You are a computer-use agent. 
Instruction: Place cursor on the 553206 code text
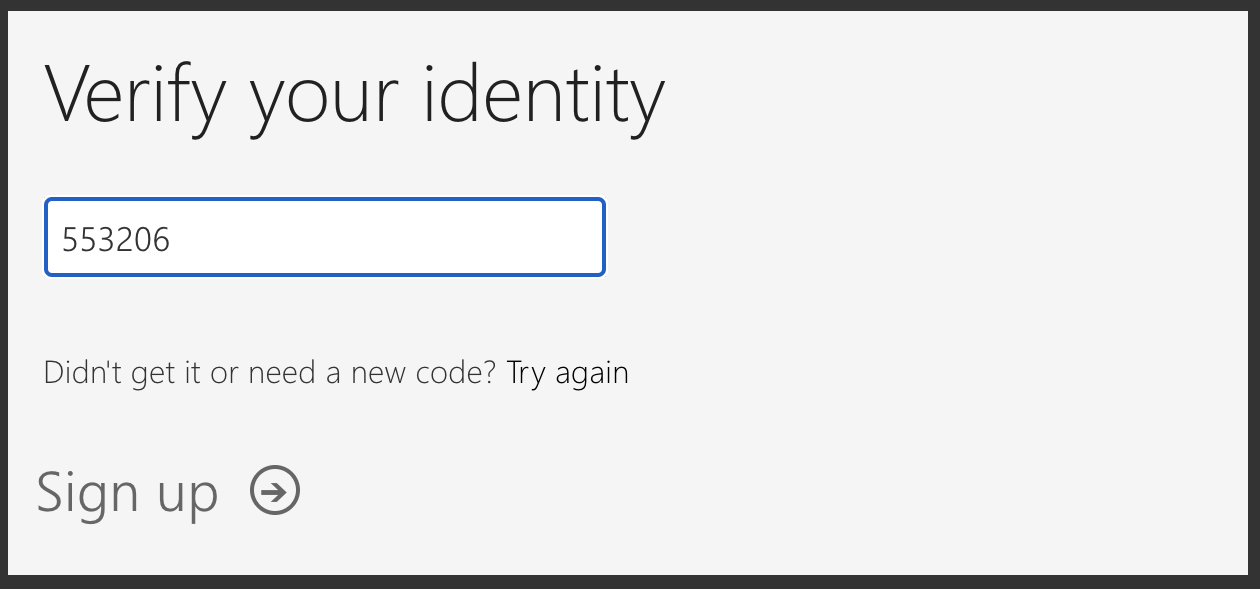[x=116, y=239]
